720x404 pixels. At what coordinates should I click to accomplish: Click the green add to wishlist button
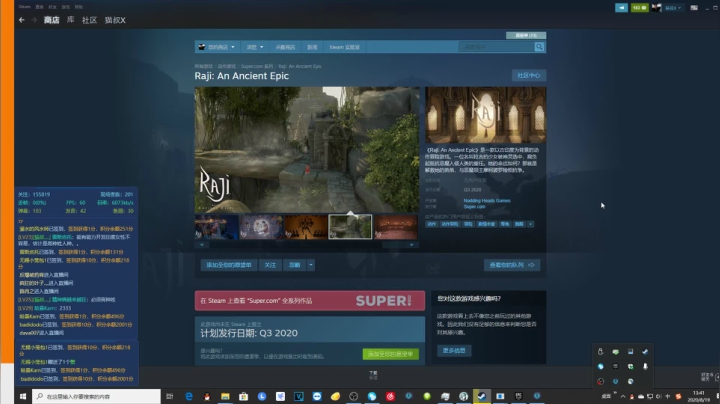pyautogui.click(x=390, y=354)
